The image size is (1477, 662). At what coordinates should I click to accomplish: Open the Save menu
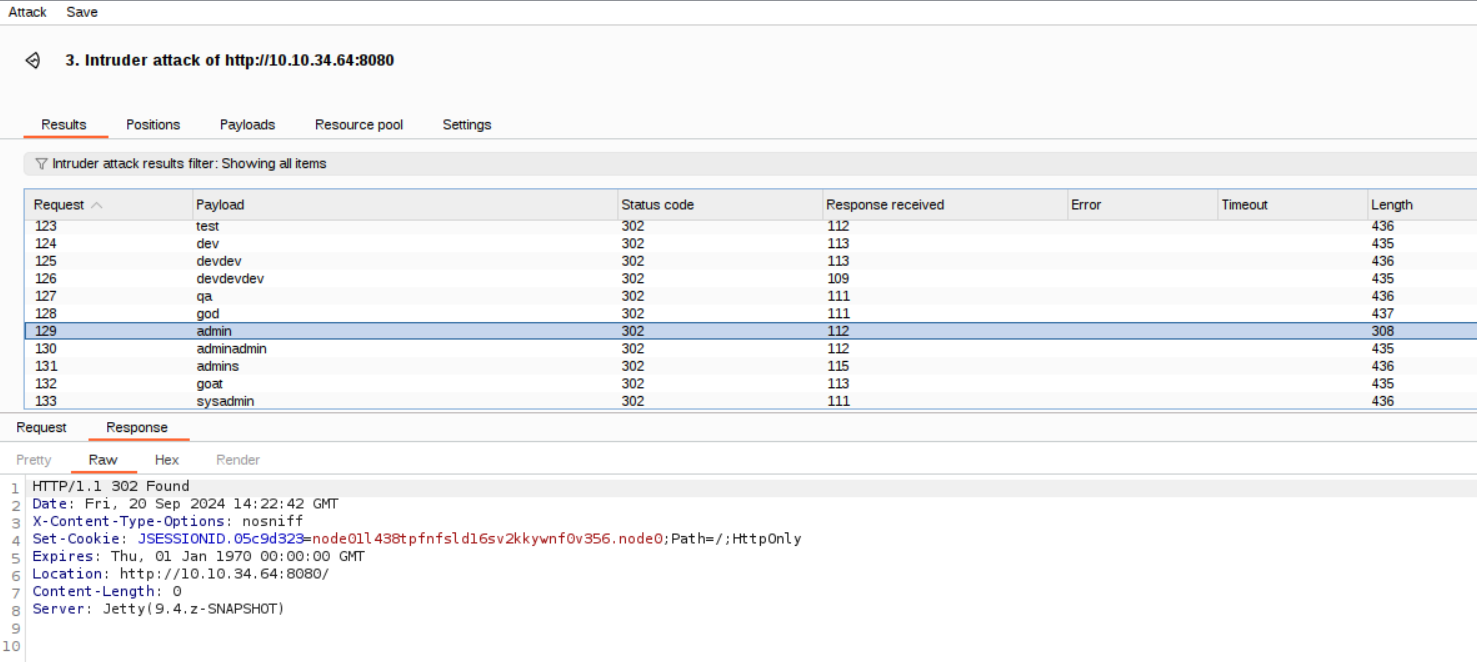pyautogui.click(x=82, y=12)
